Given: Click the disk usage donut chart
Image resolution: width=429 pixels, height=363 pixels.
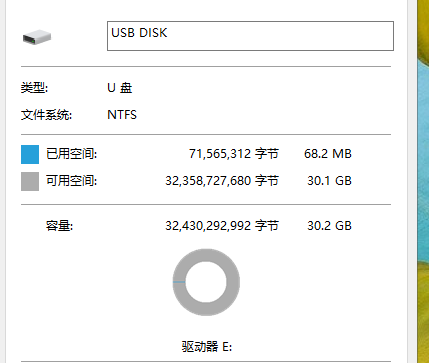Looking at the screenshot, I should click(206, 282).
